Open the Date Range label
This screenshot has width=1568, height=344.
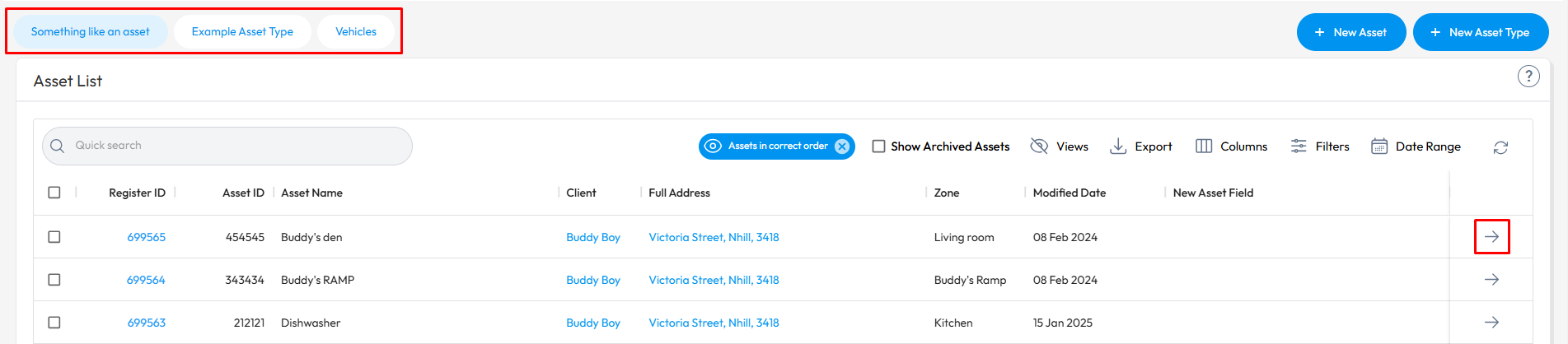[1428, 146]
